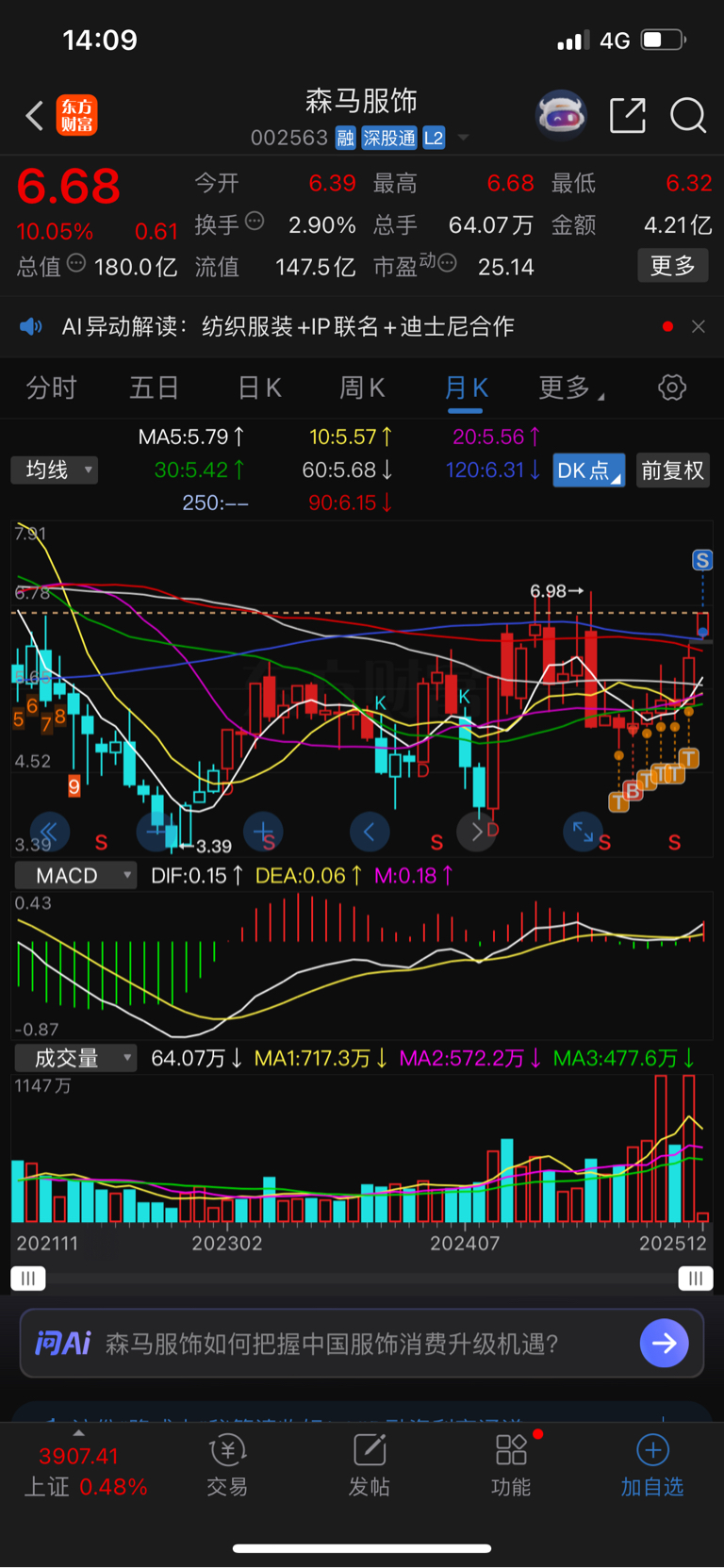
Task: Tap the 总值 info circle icon
Action: [76, 263]
